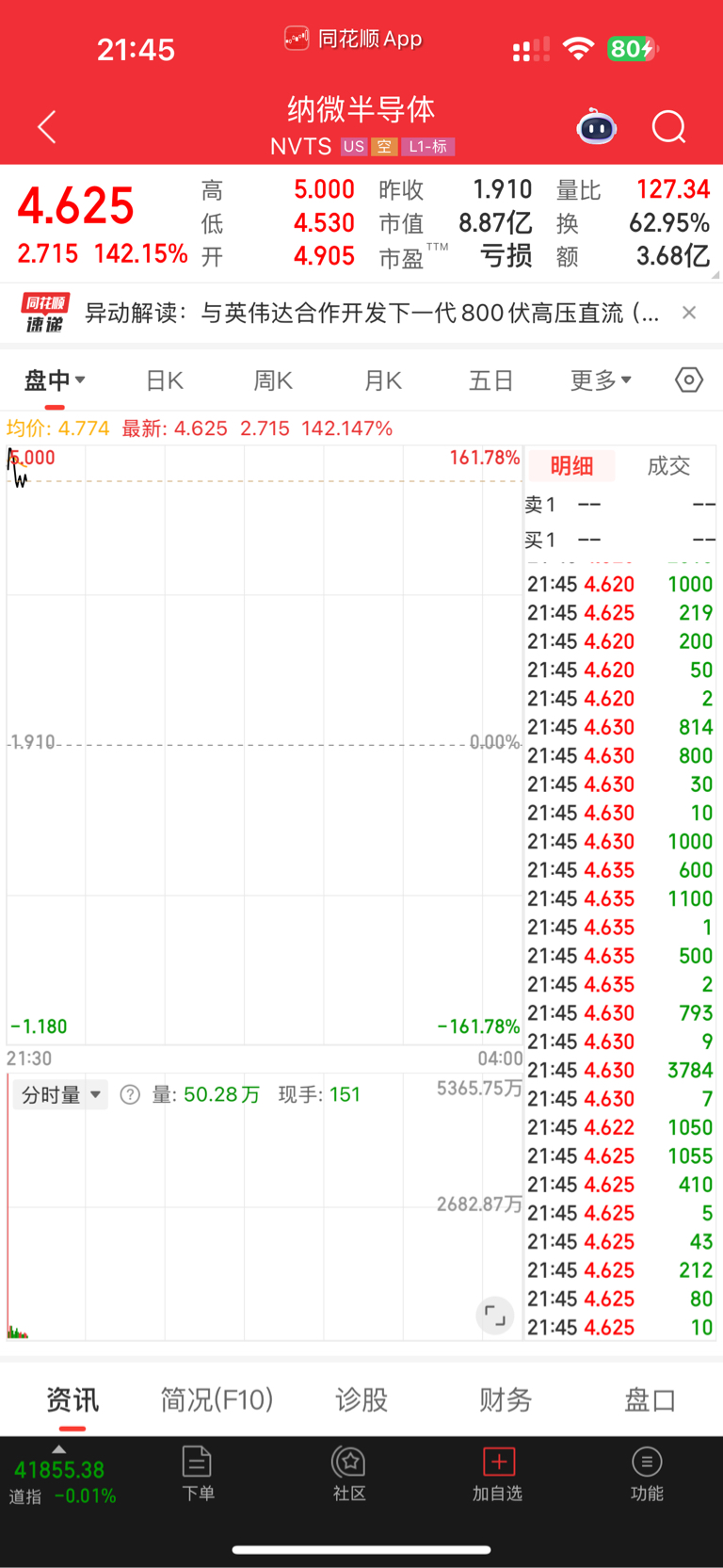723x1568 pixels.
Task: Open the 资讯 news tab
Action: [x=72, y=1399]
